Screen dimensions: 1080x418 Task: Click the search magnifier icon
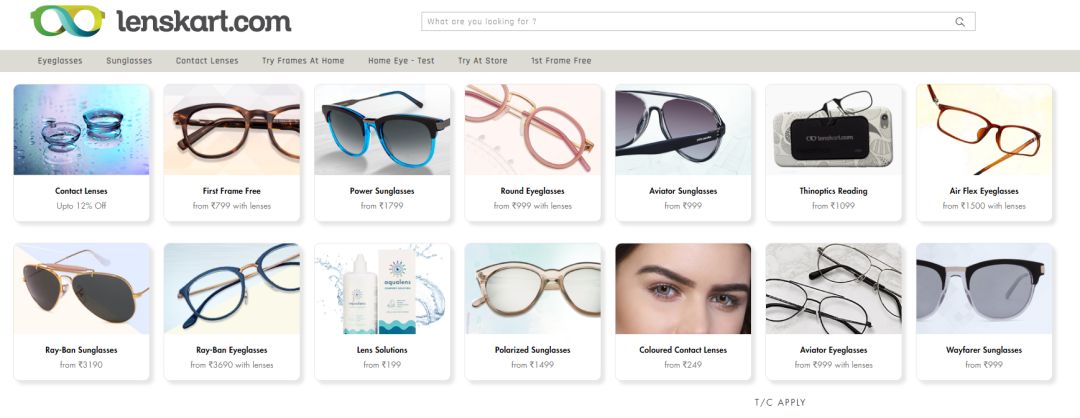960,22
